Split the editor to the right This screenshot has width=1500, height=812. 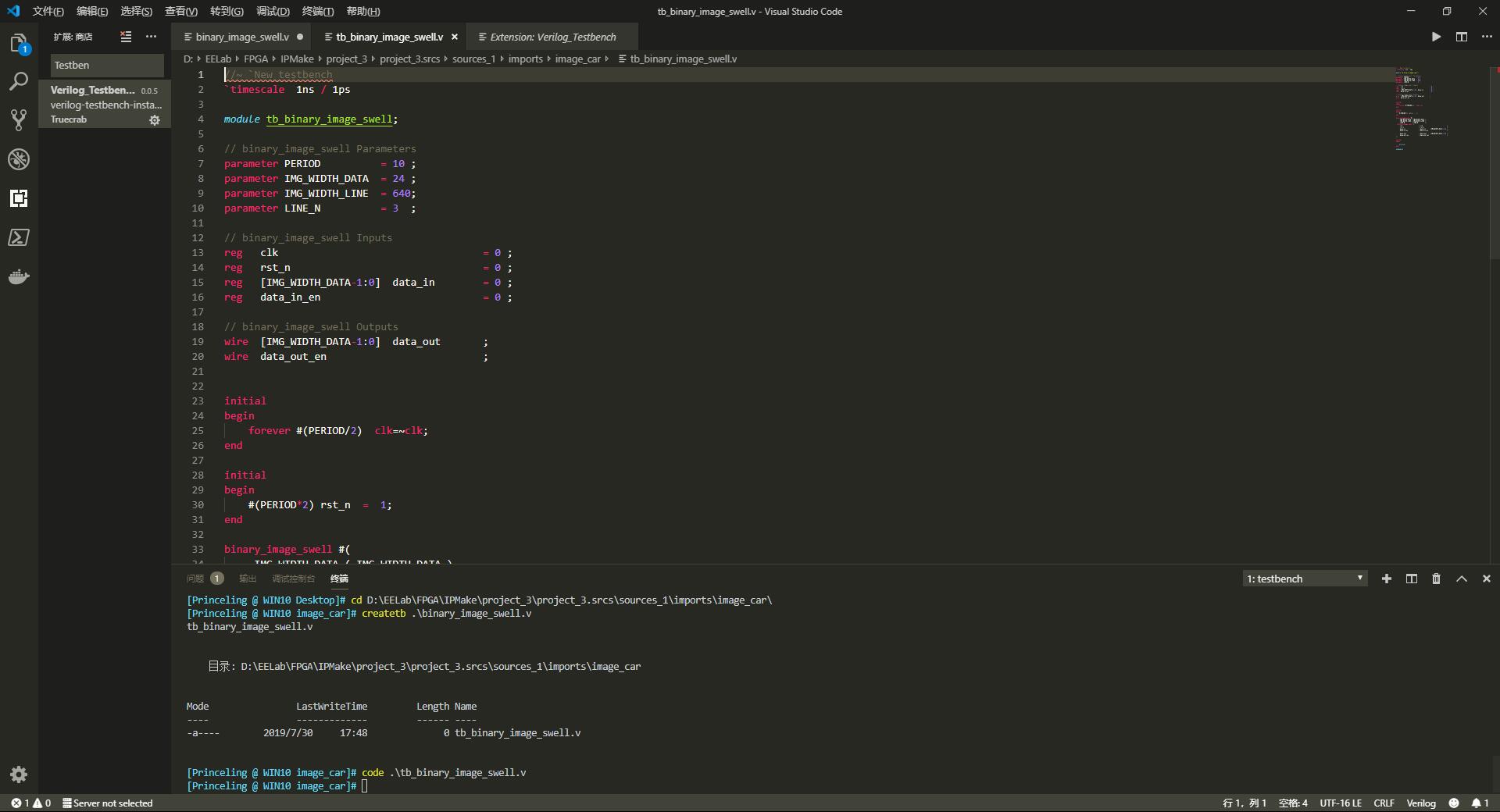[1462, 37]
